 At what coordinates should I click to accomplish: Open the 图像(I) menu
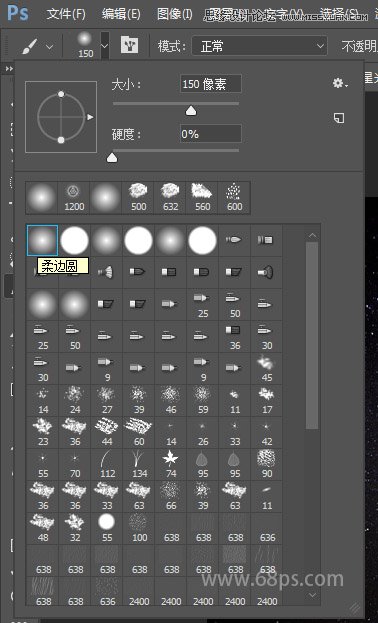175,15
